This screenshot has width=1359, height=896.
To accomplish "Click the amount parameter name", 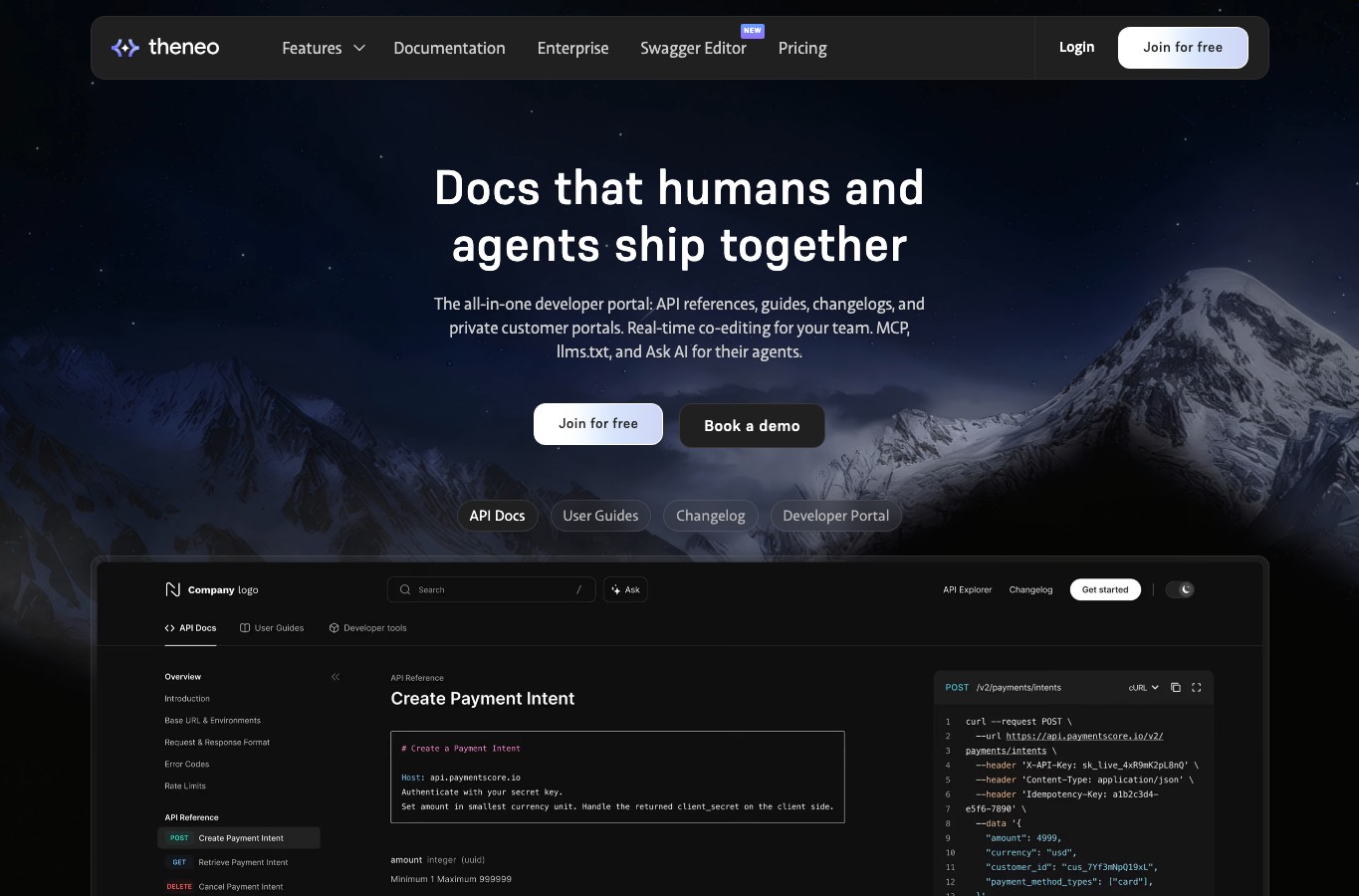I will click(406, 860).
